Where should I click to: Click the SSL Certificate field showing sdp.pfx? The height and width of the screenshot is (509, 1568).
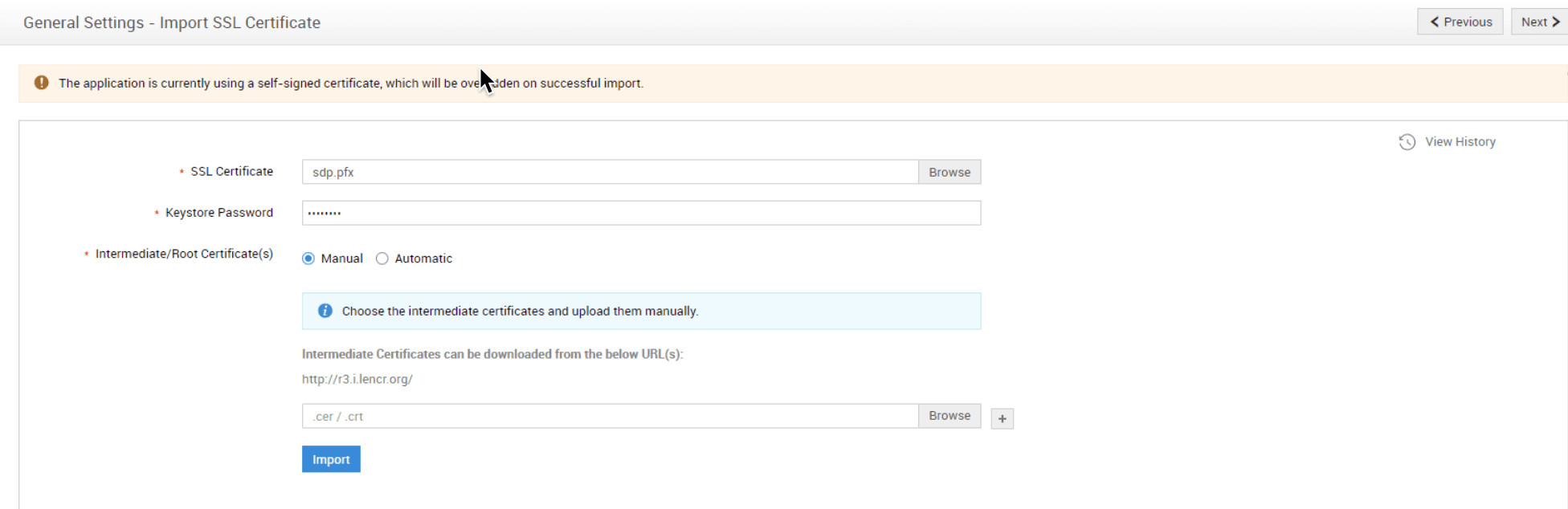click(610, 172)
